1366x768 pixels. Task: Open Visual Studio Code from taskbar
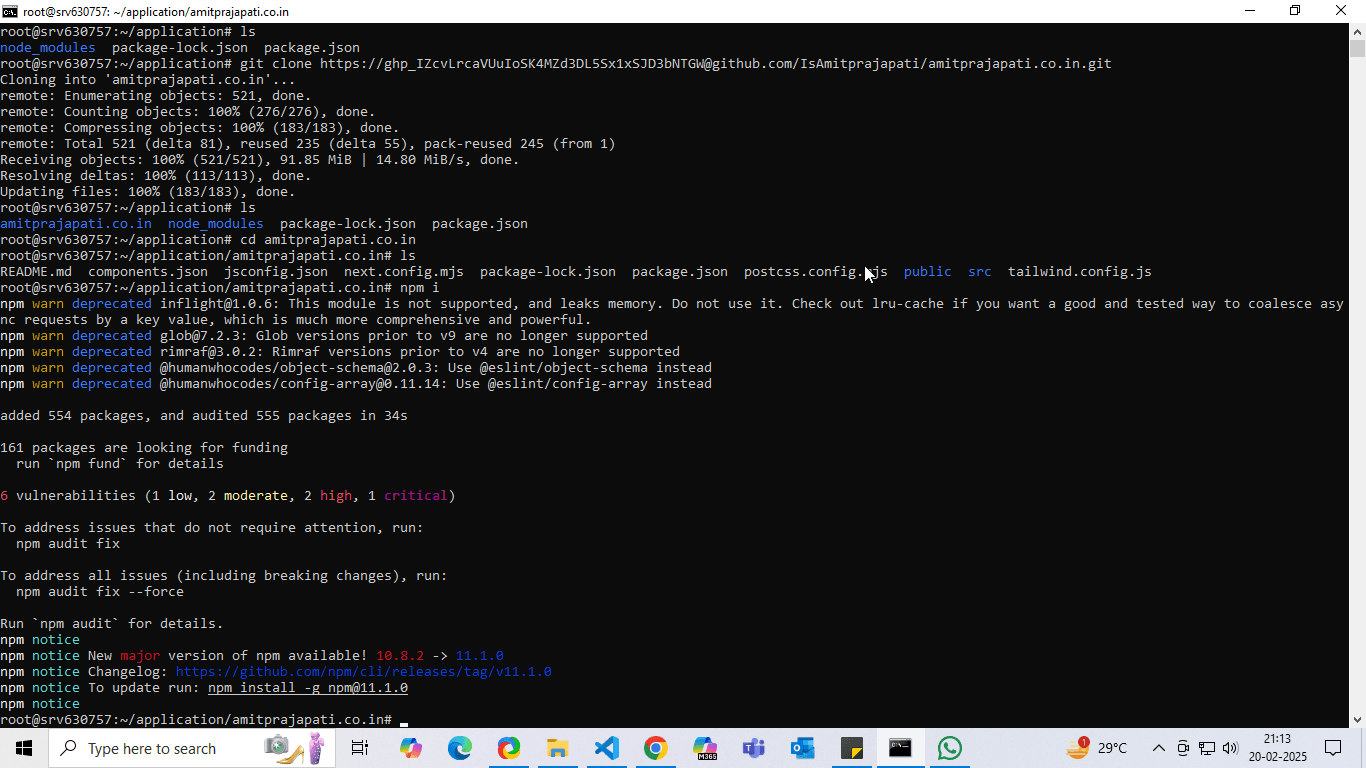click(606, 748)
